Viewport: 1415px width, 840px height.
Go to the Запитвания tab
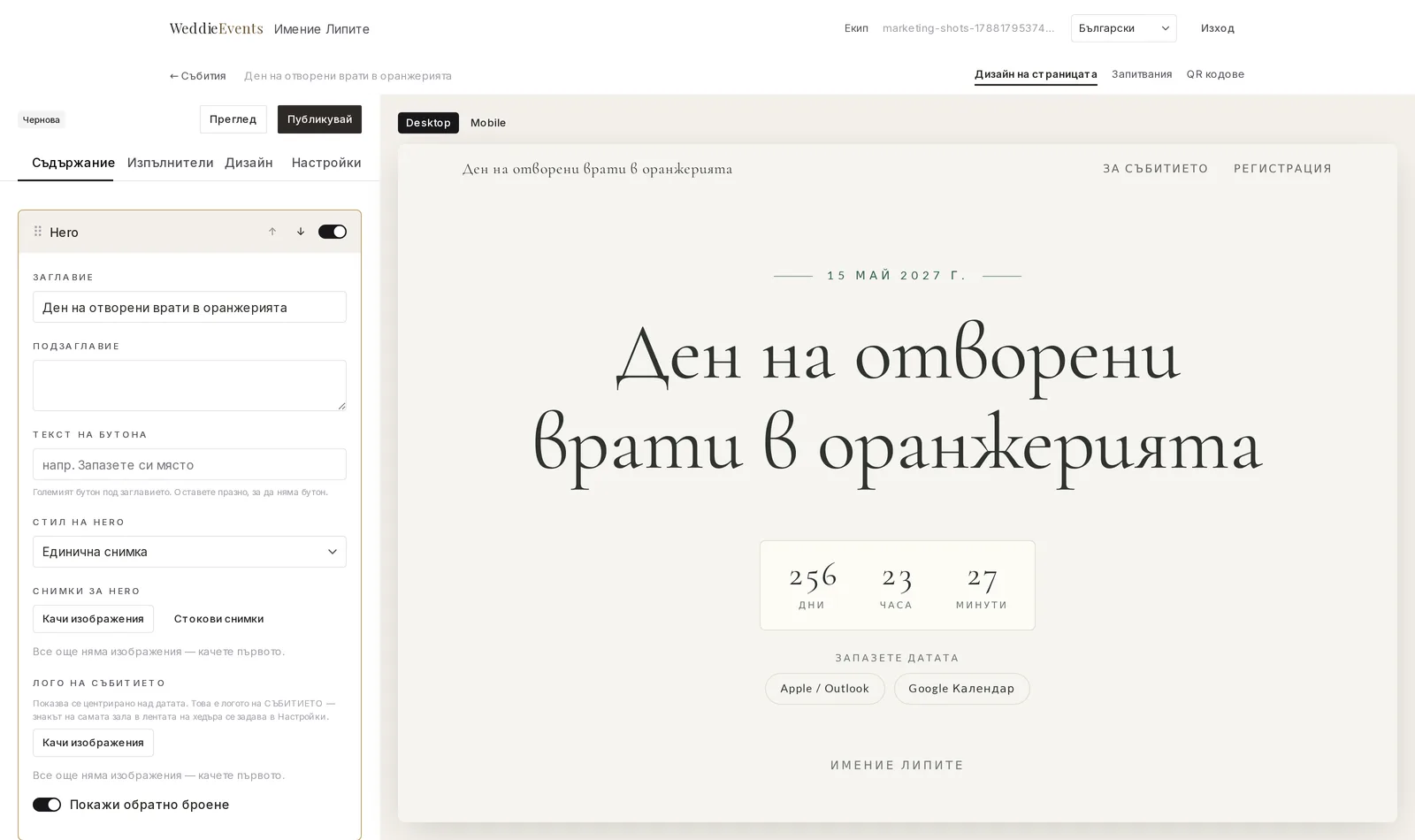[1142, 74]
